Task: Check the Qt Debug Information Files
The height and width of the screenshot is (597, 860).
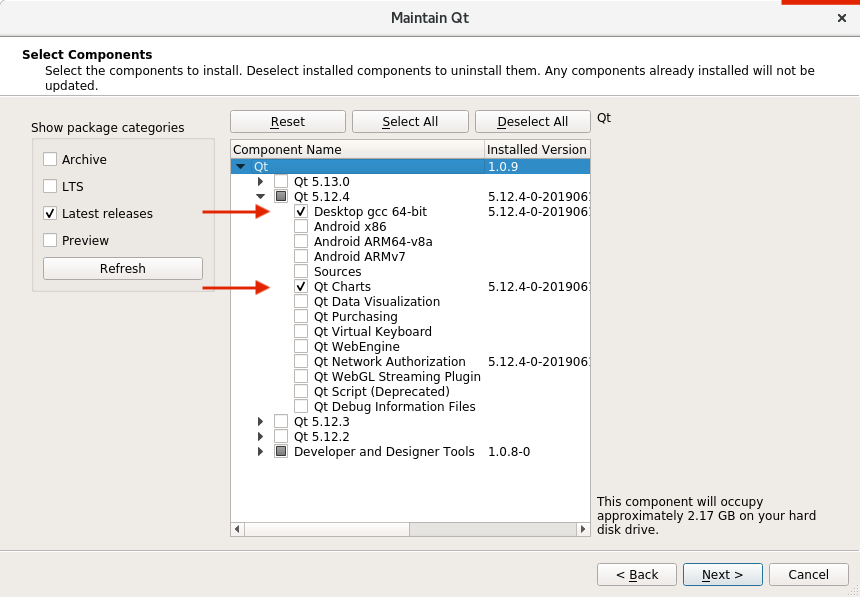Action: [x=301, y=406]
